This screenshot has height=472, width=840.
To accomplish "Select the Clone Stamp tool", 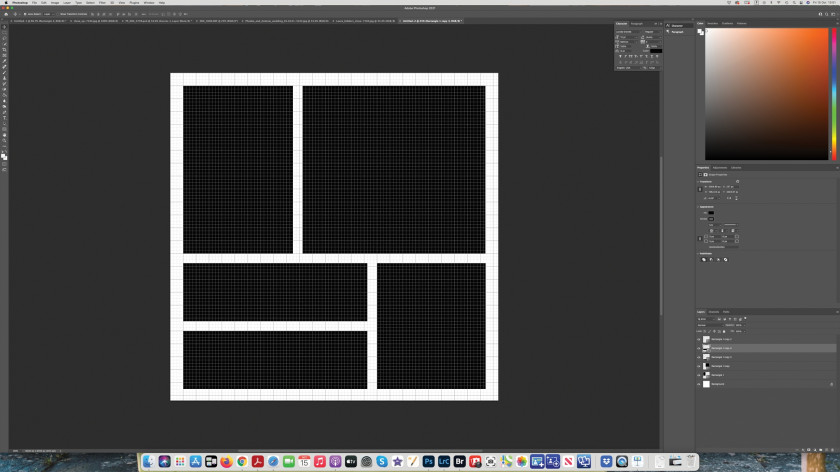I will click(x=4, y=78).
